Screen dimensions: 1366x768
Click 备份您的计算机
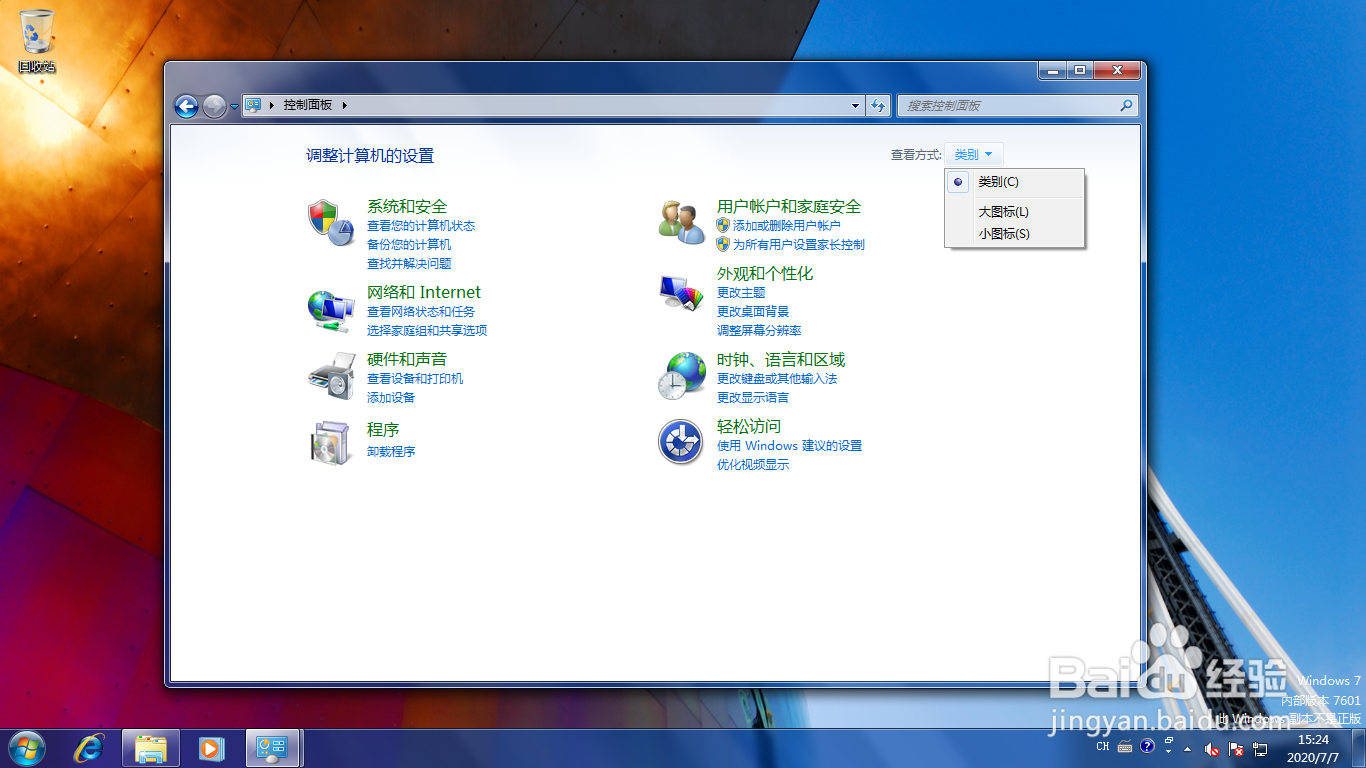pyautogui.click(x=409, y=244)
